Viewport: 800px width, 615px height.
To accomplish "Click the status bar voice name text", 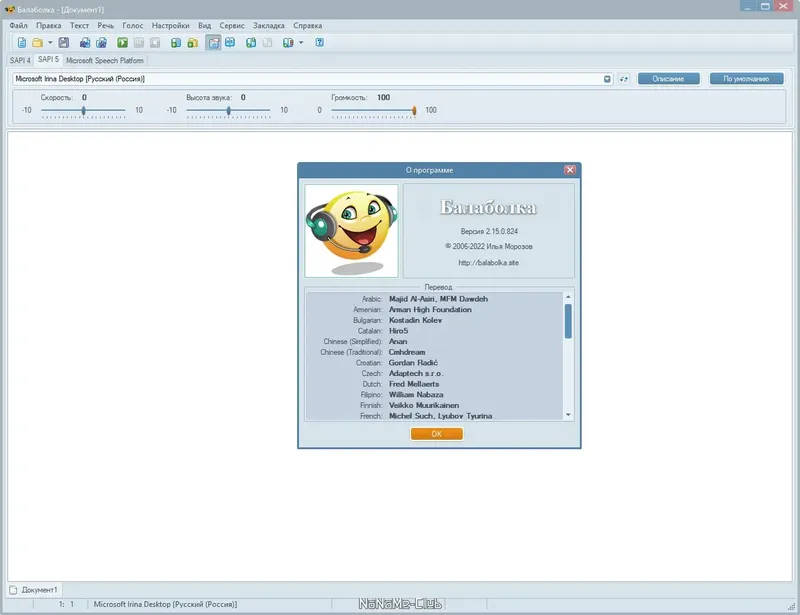I will tap(165, 604).
